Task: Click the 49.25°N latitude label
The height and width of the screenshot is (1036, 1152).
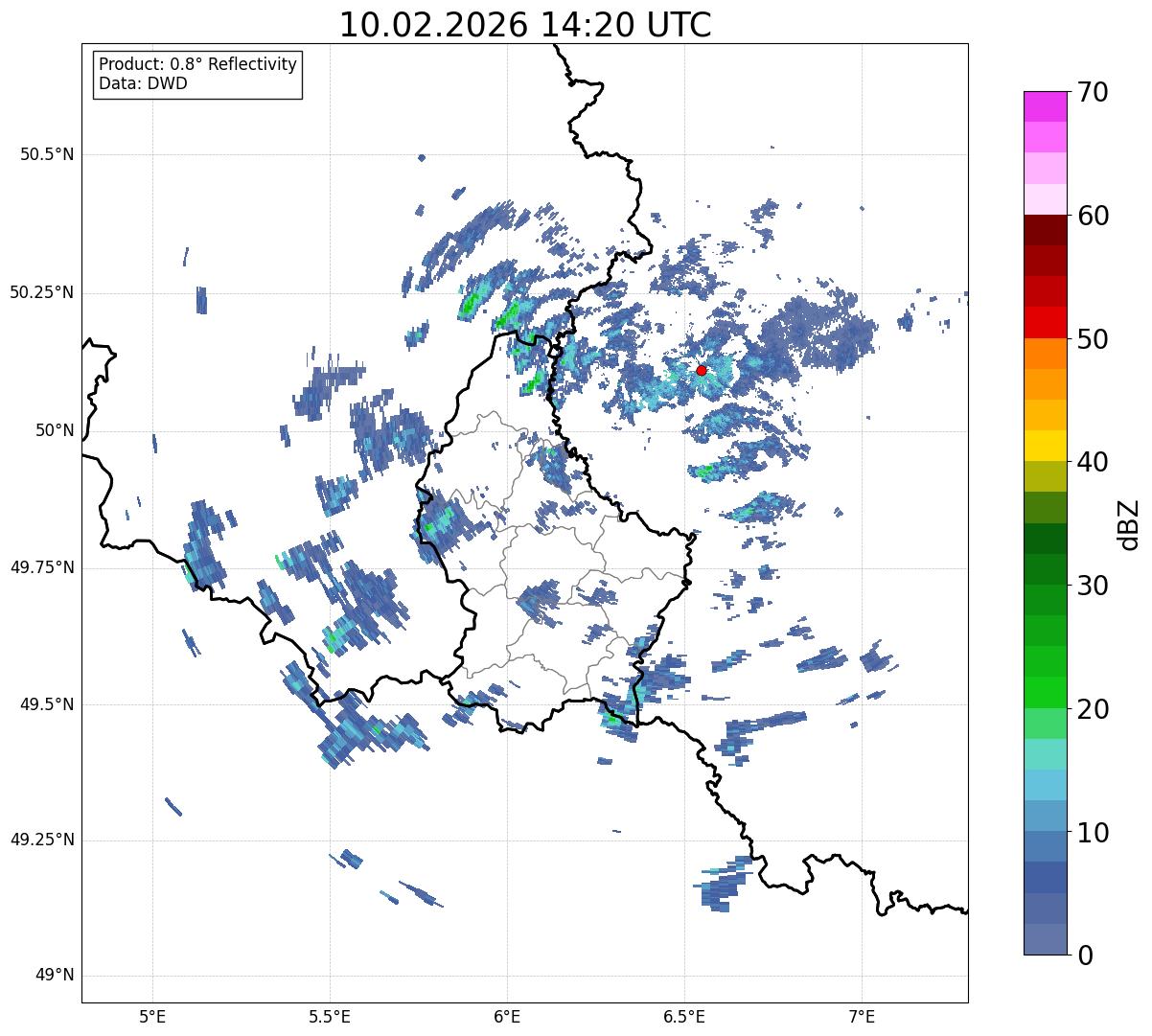Action: (42, 840)
